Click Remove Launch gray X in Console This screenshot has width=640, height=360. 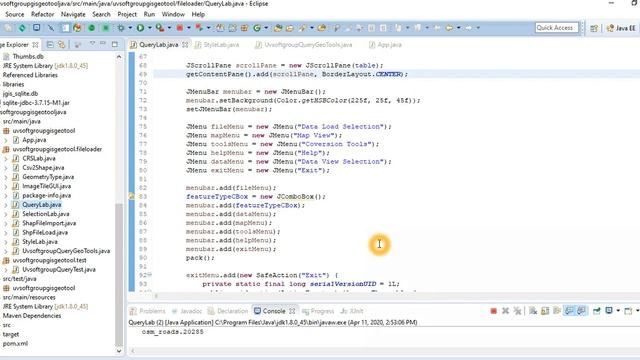click(505, 311)
